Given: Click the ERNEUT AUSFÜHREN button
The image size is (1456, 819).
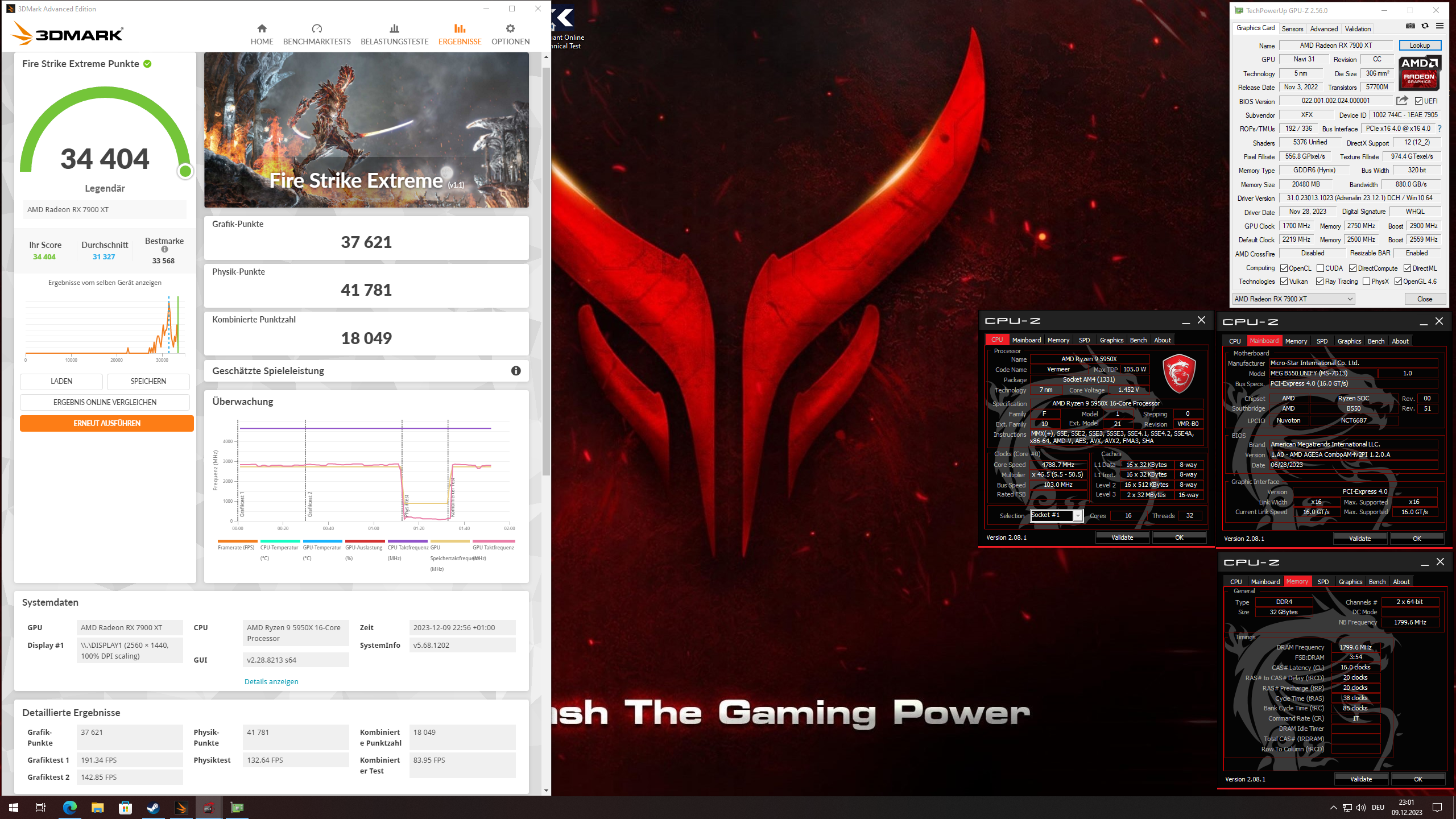Looking at the screenshot, I should pyautogui.click(x=106, y=423).
